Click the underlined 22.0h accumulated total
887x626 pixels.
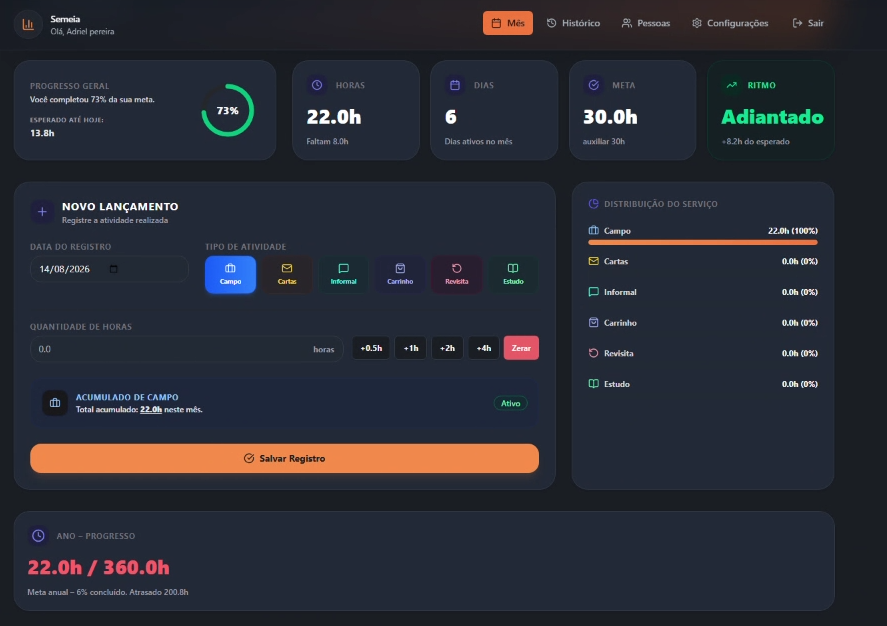(151, 409)
